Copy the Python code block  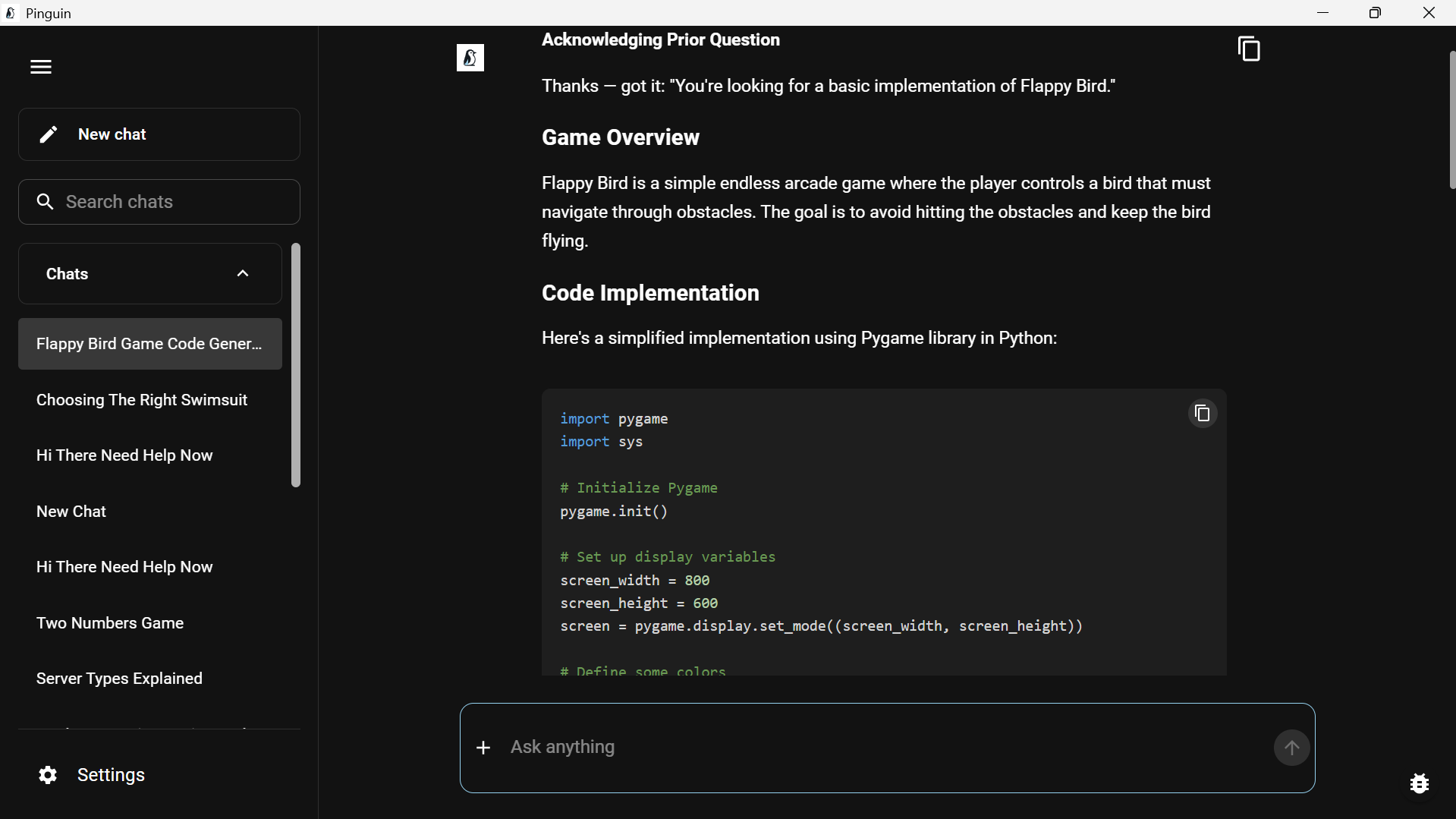(x=1202, y=413)
